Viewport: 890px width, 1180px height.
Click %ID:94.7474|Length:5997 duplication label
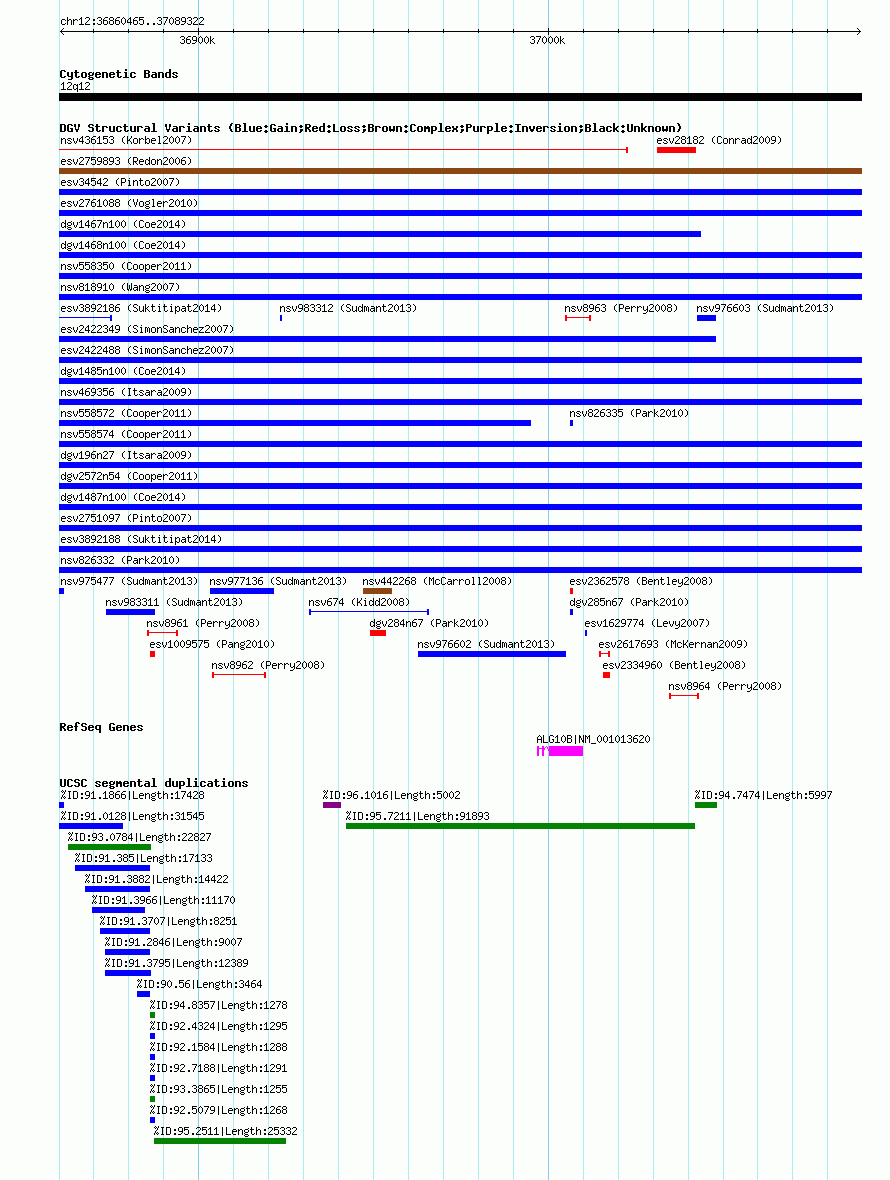tap(763, 795)
